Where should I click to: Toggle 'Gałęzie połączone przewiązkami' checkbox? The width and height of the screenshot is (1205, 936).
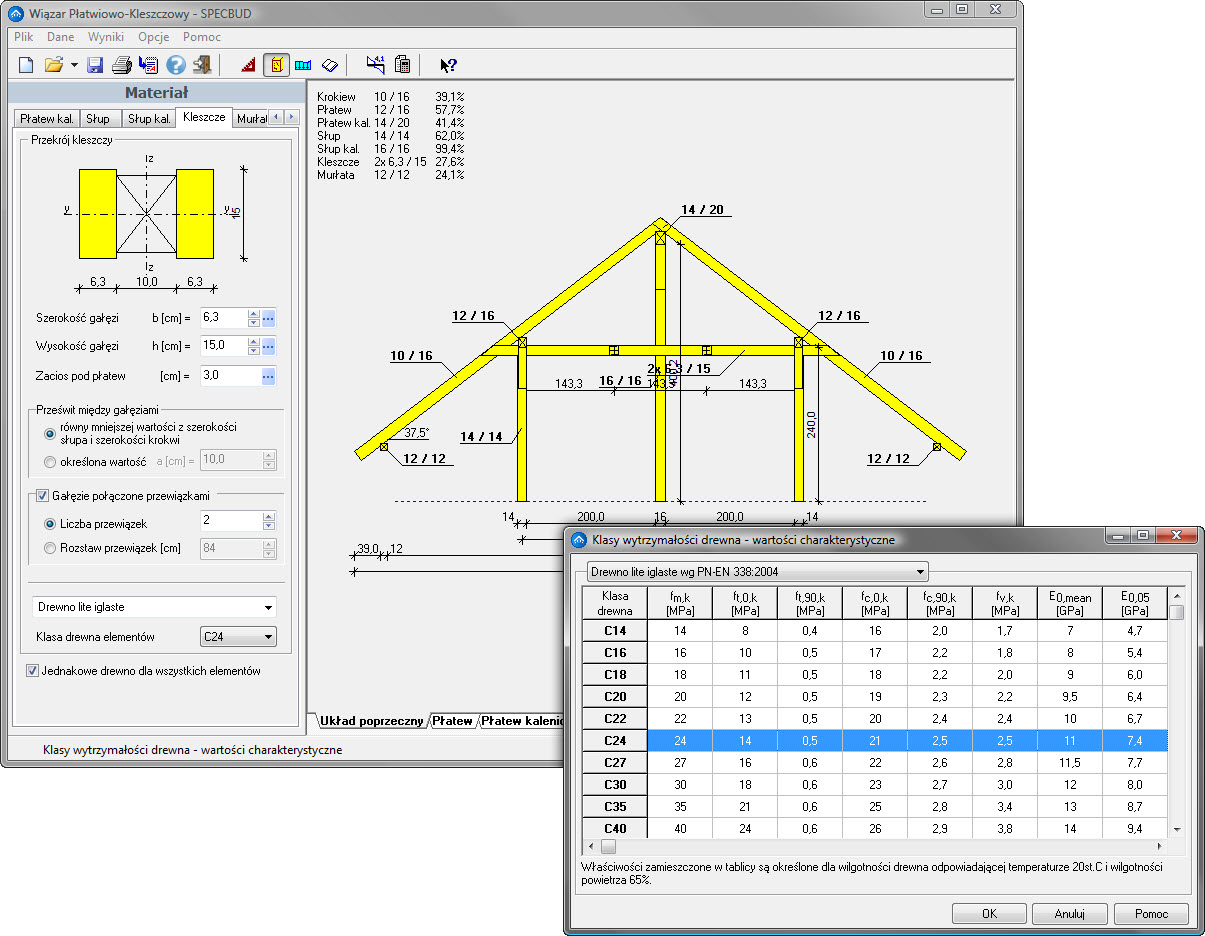click(43, 495)
